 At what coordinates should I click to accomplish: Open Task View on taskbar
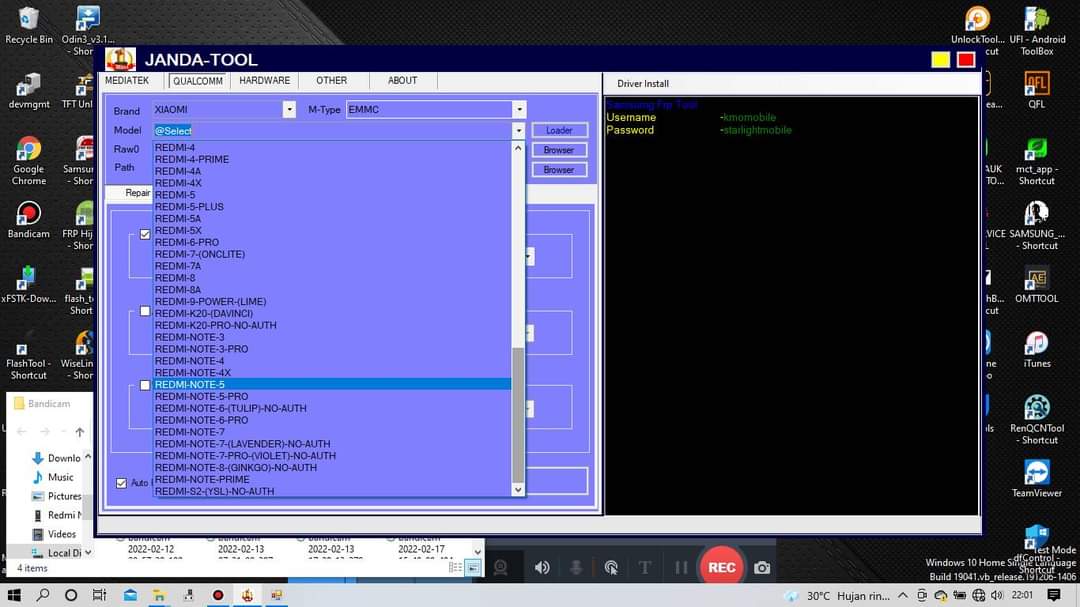point(99,595)
